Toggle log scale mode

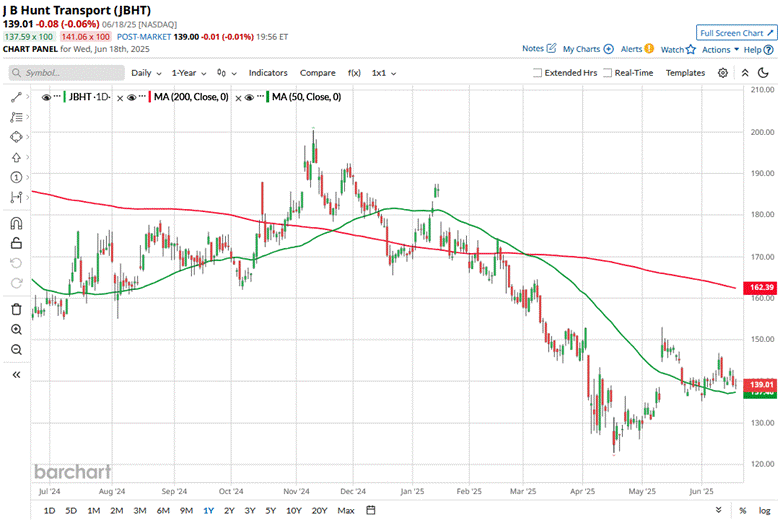click(x=764, y=511)
